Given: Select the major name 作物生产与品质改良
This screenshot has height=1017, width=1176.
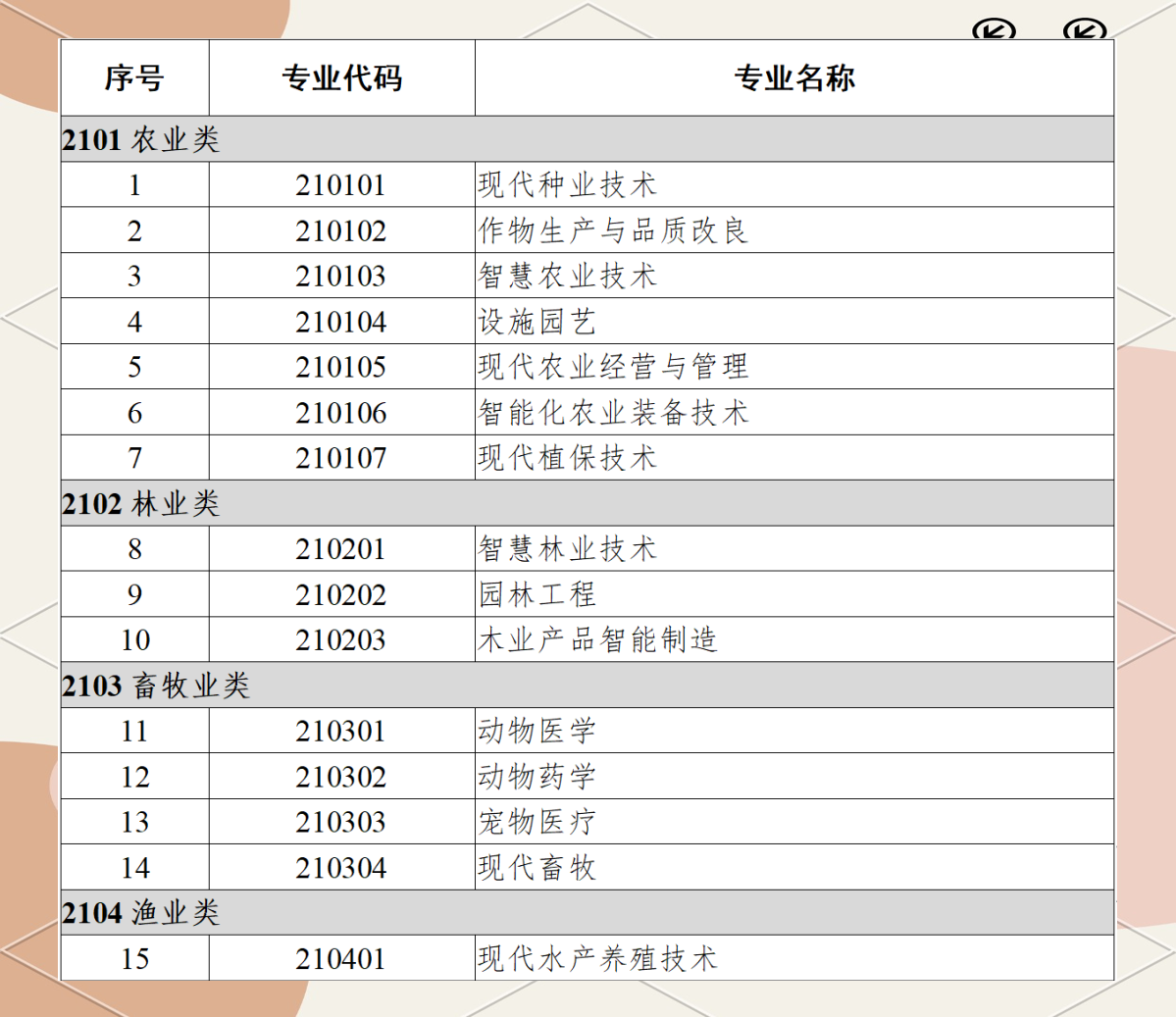Looking at the screenshot, I should pos(613,231).
